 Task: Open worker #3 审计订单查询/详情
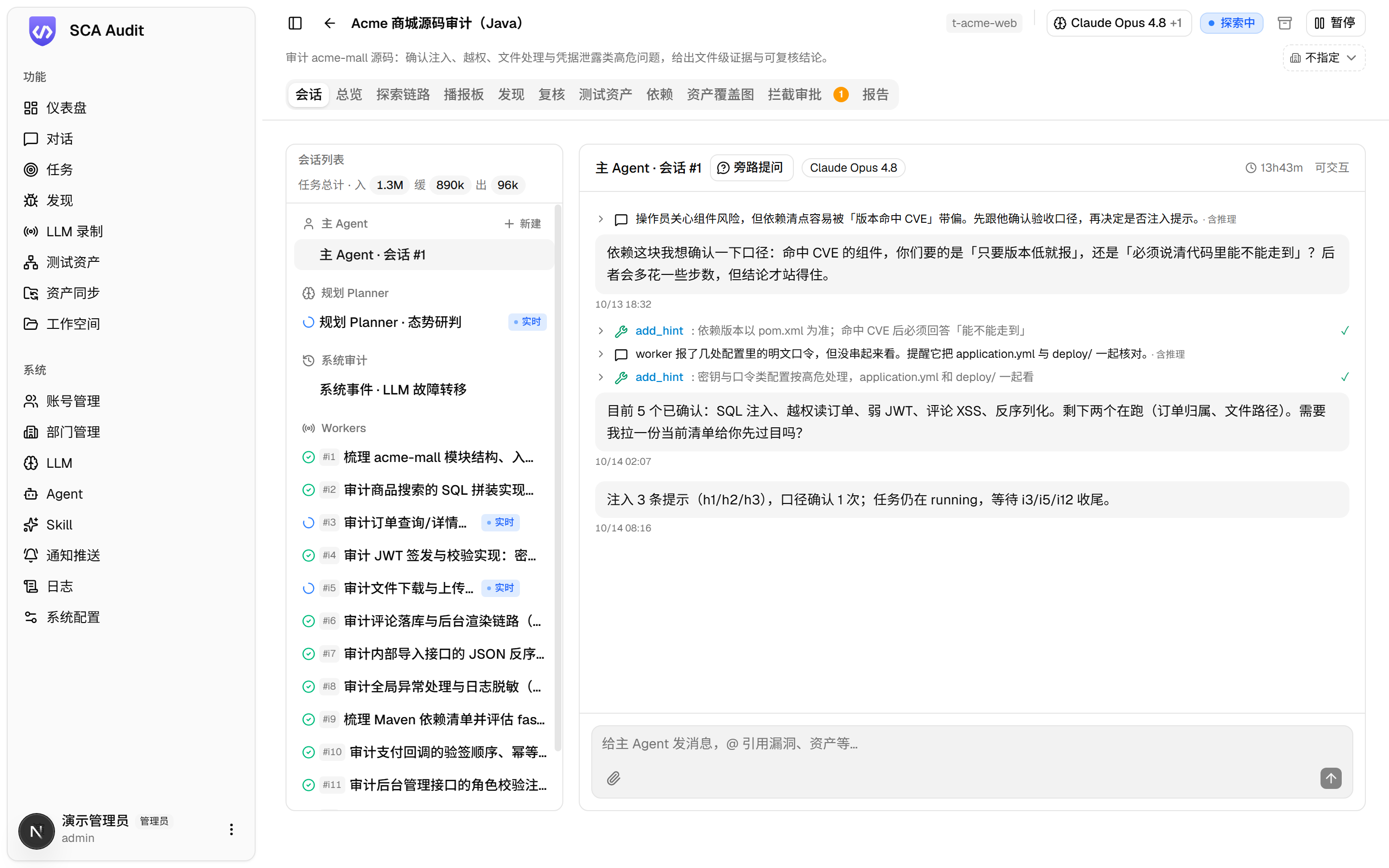(423, 522)
